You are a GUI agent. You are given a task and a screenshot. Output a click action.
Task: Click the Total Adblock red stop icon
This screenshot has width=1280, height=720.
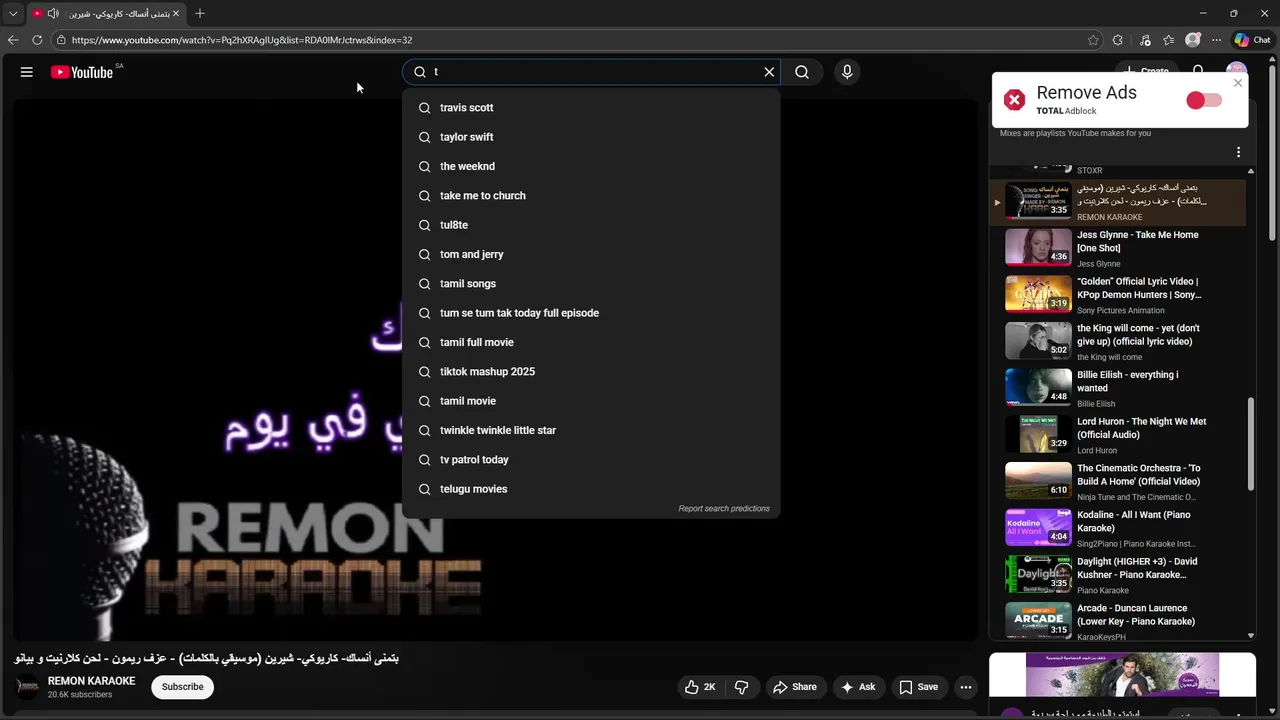tap(1014, 100)
